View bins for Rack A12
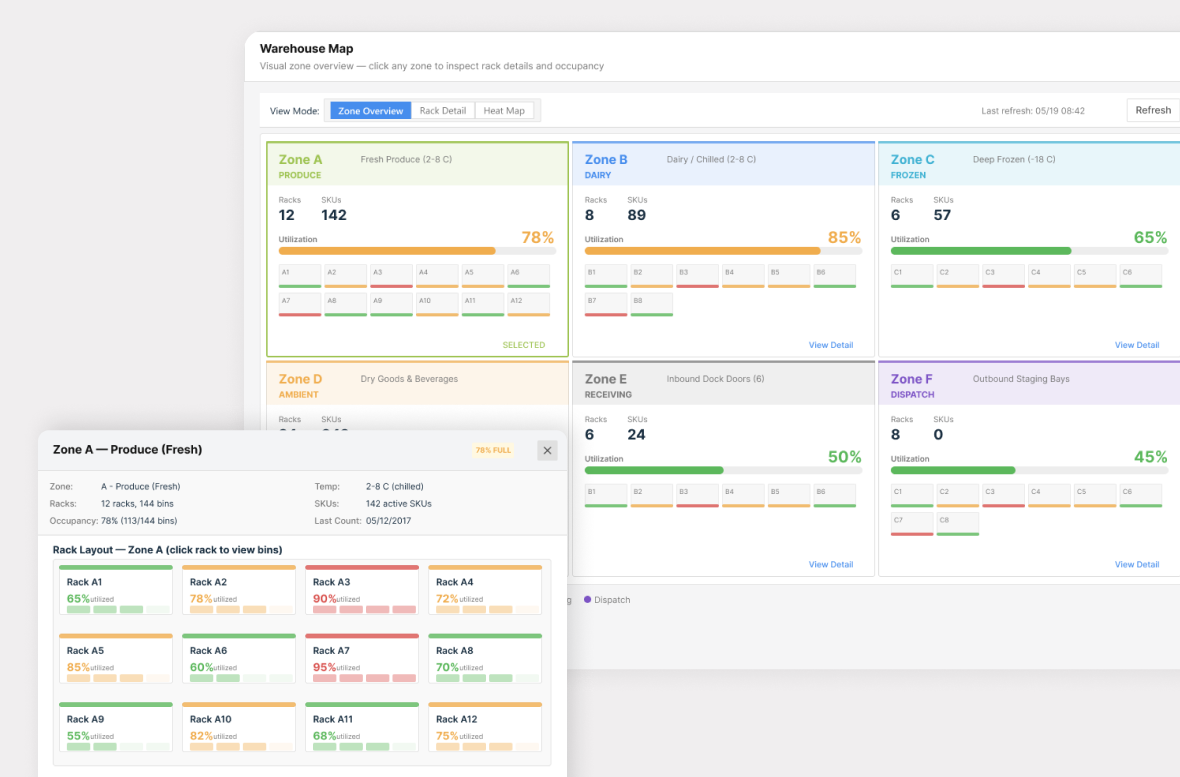 coord(485,727)
